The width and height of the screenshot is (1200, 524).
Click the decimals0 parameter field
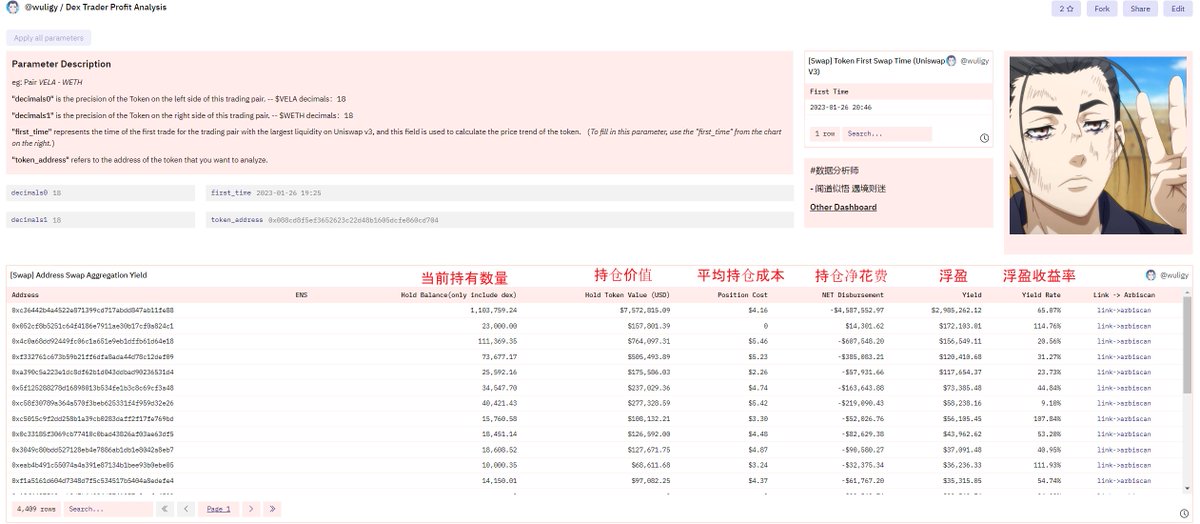(x=100, y=192)
